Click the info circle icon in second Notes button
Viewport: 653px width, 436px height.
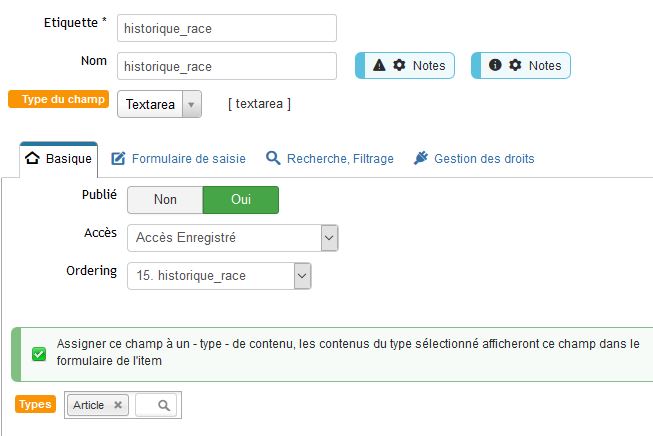(x=495, y=65)
